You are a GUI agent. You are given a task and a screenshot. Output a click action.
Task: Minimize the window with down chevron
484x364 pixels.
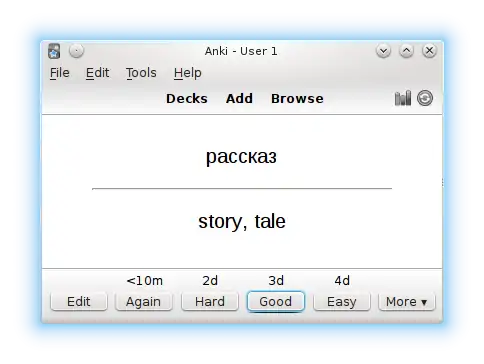[383, 51]
